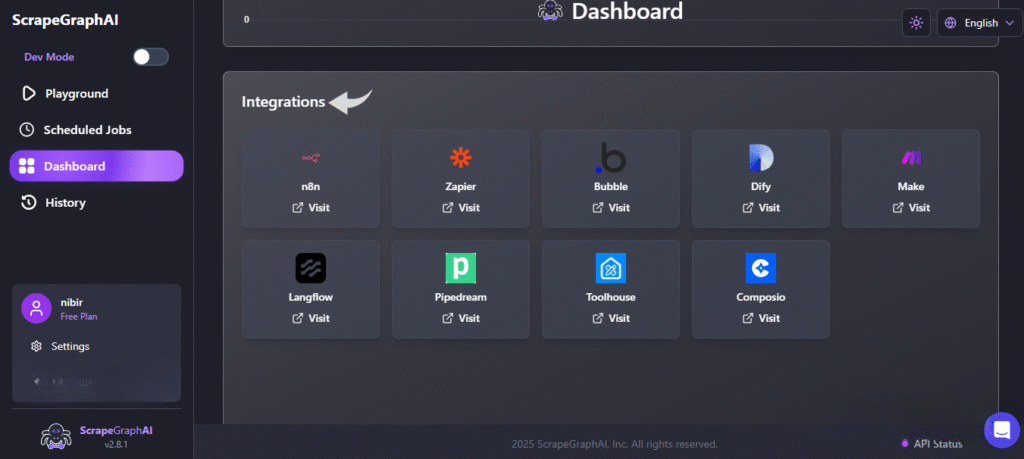Click the Toolhouse integration logo
Screen dimensions: 1024x459
[610, 268]
